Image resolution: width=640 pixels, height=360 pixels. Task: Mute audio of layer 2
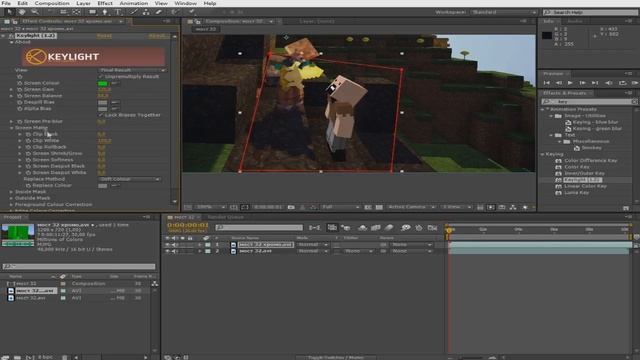[x=174, y=251]
